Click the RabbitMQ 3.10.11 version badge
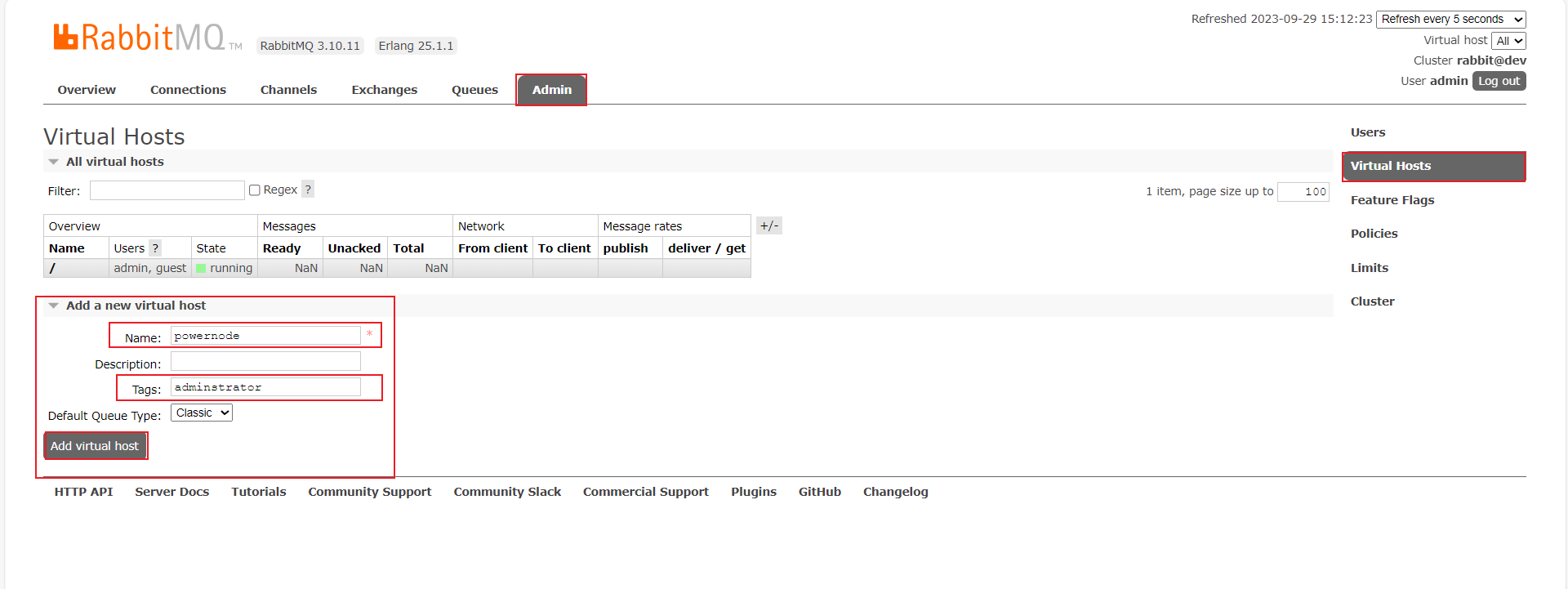Viewport: 1568px width, 589px height. tap(310, 46)
